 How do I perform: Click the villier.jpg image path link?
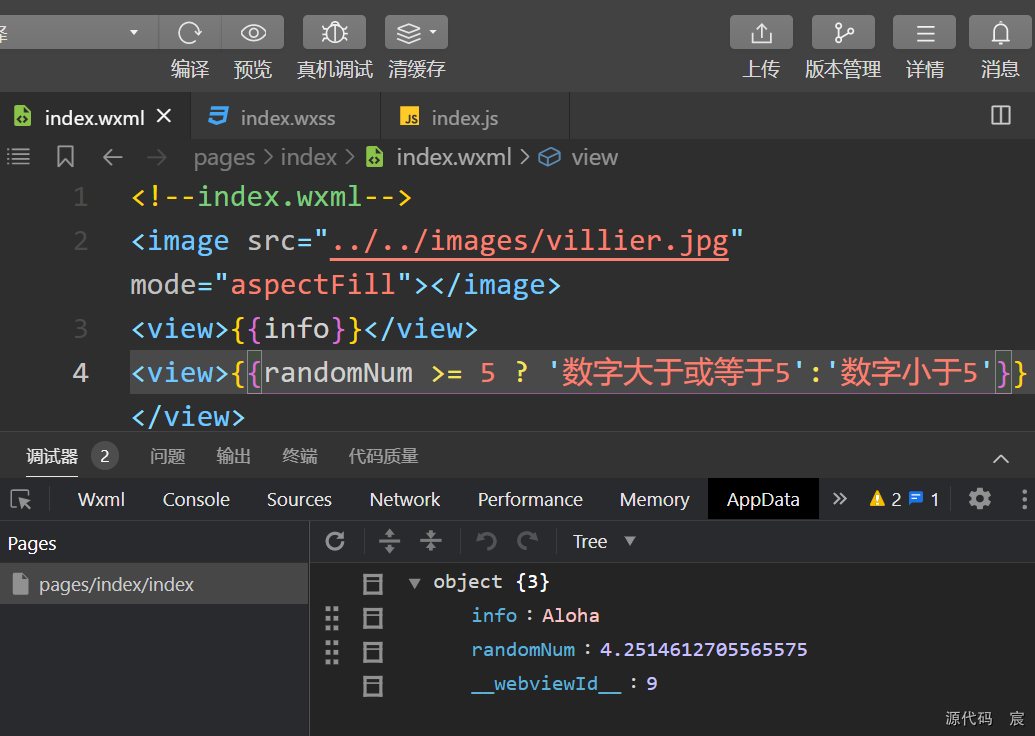pos(529,242)
